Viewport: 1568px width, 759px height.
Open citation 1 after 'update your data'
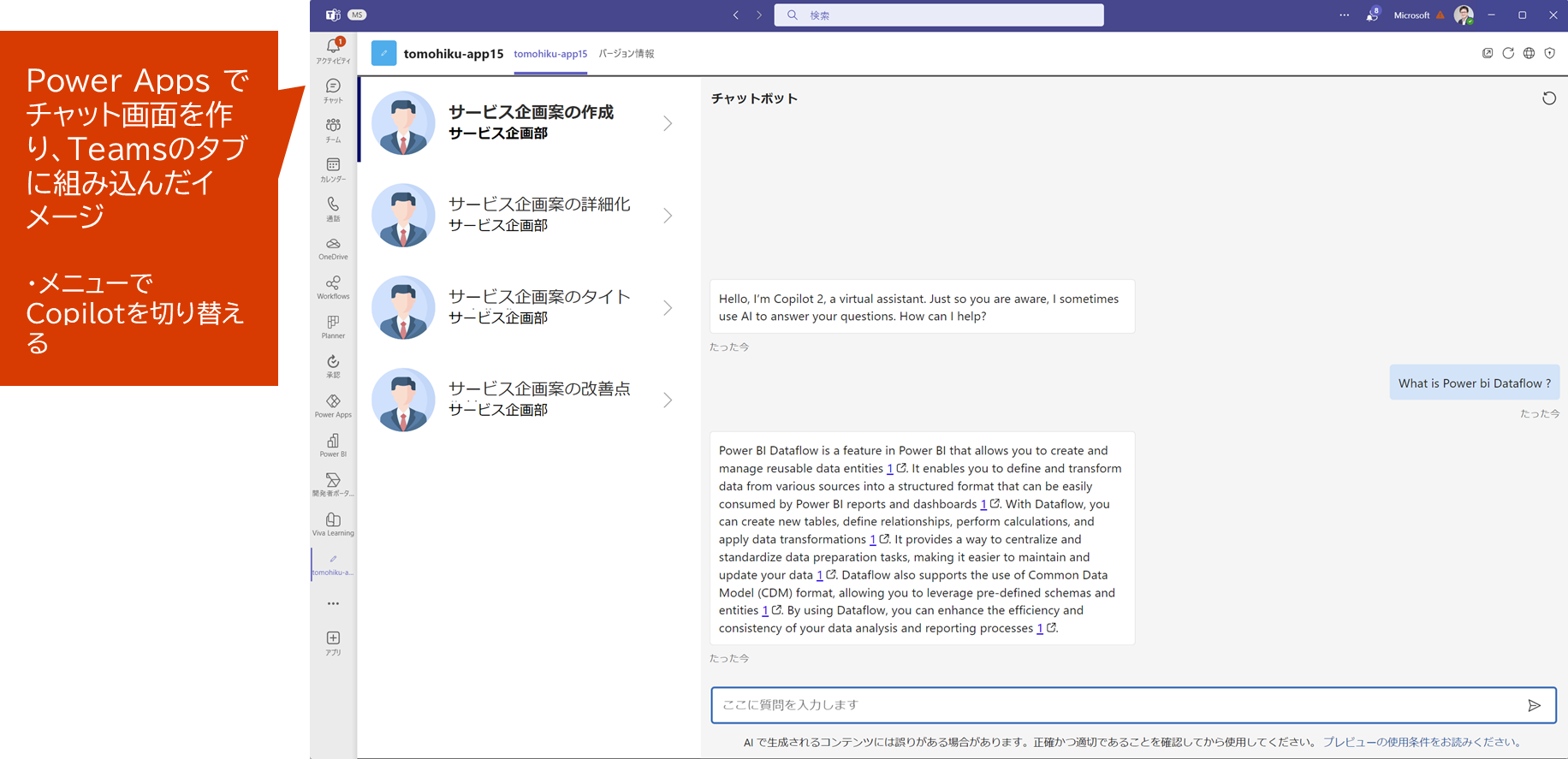pos(819,575)
